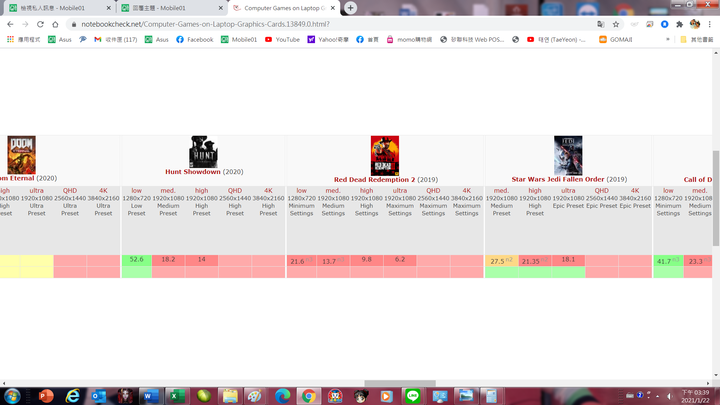Open the Chrome three-dot menu
720x405 pixels.
coord(709,24)
